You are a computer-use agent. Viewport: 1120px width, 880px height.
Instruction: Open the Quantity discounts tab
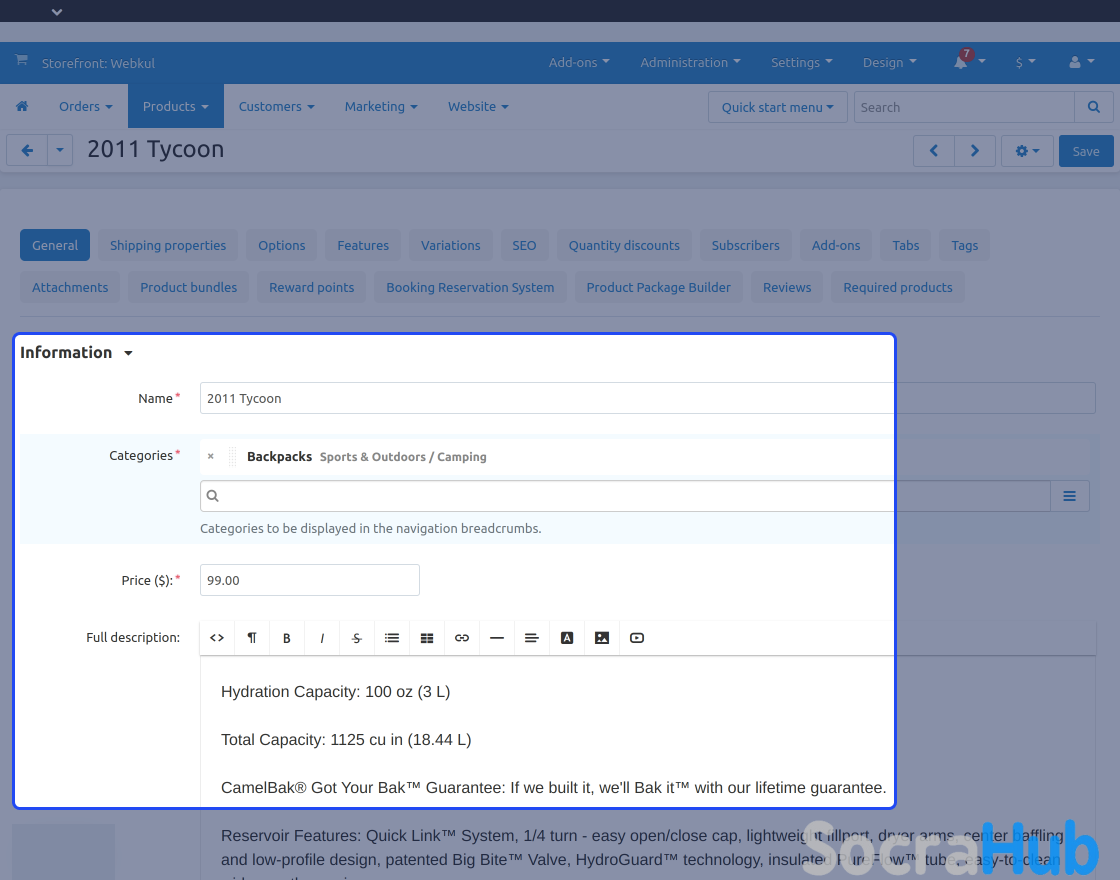(624, 246)
